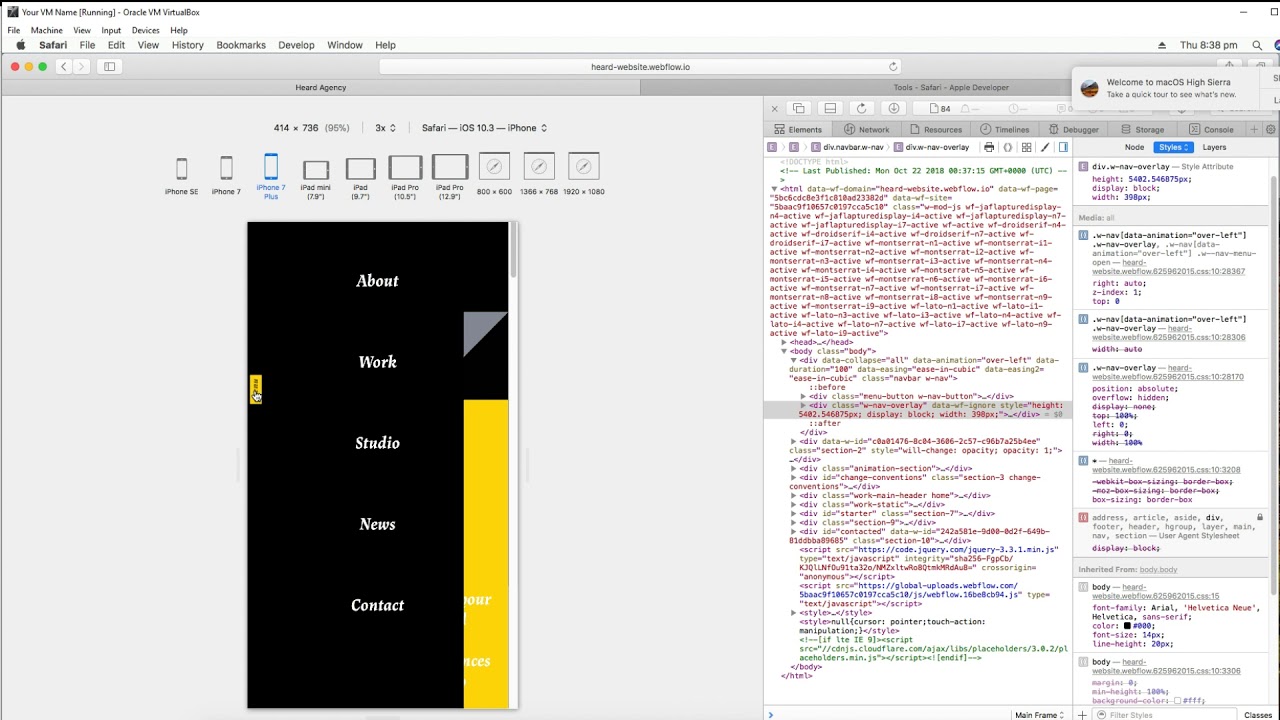Expand the div class="work-static" node
The height and width of the screenshot is (720, 1280).
(794, 504)
